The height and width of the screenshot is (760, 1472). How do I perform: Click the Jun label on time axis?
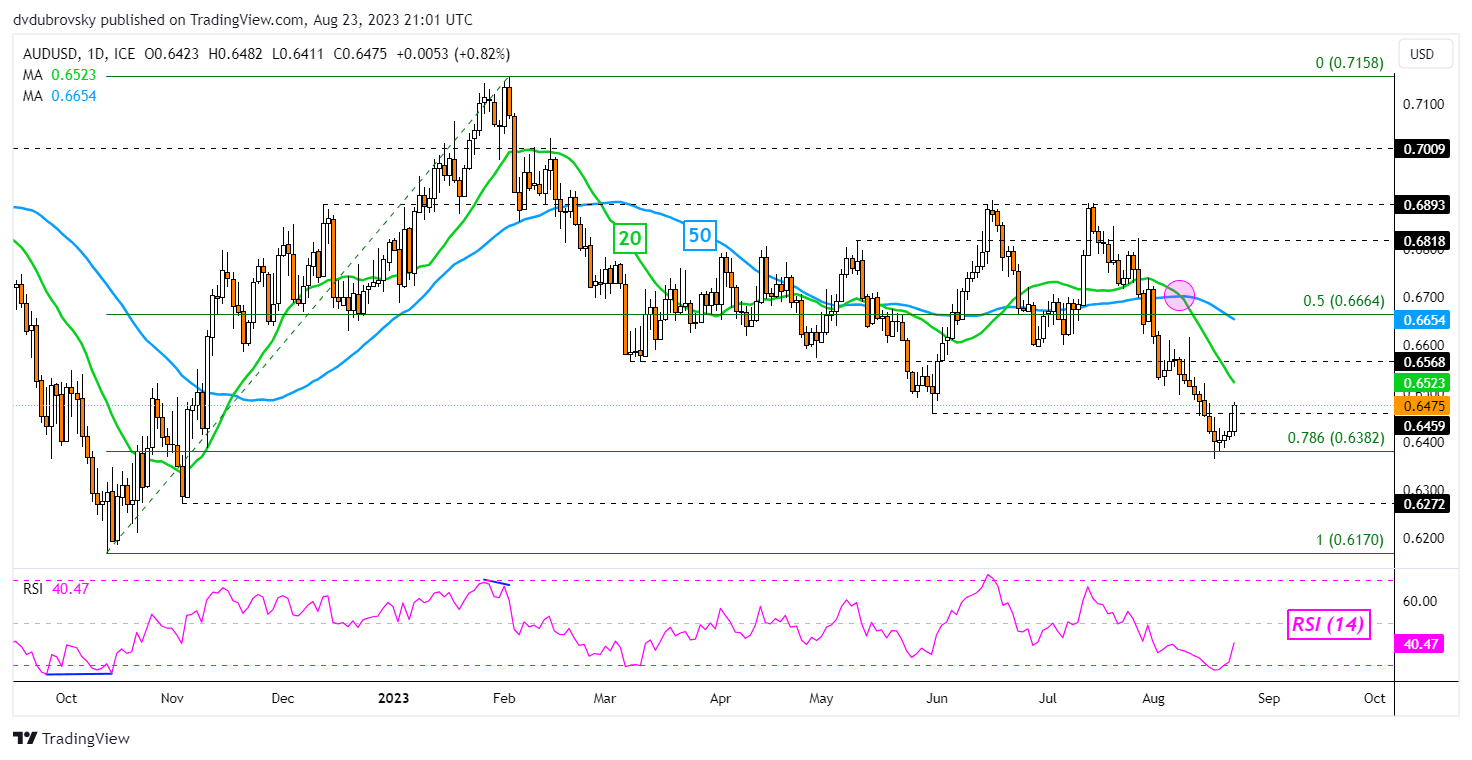(x=935, y=698)
